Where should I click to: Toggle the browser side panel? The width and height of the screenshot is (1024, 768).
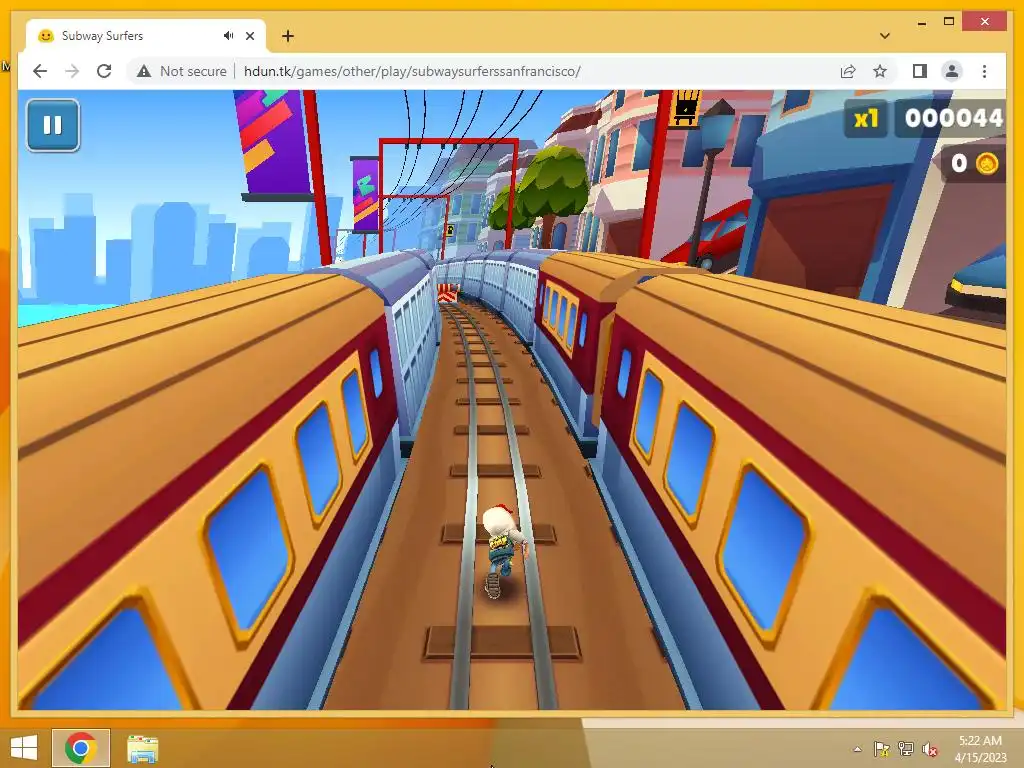[x=920, y=71]
